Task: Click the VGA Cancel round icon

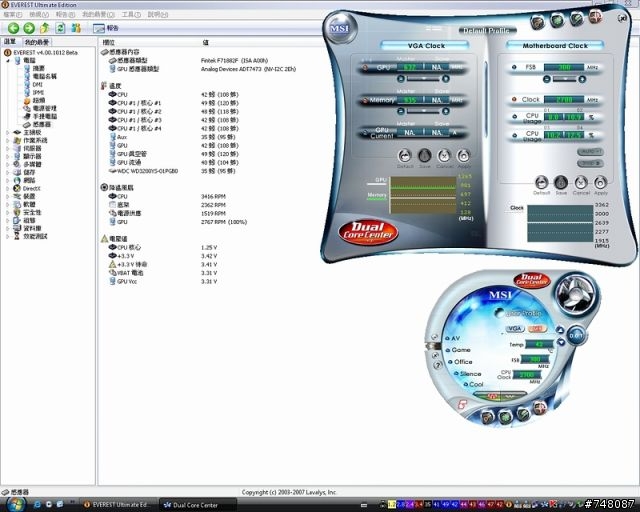Action: click(x=444, y=156)
